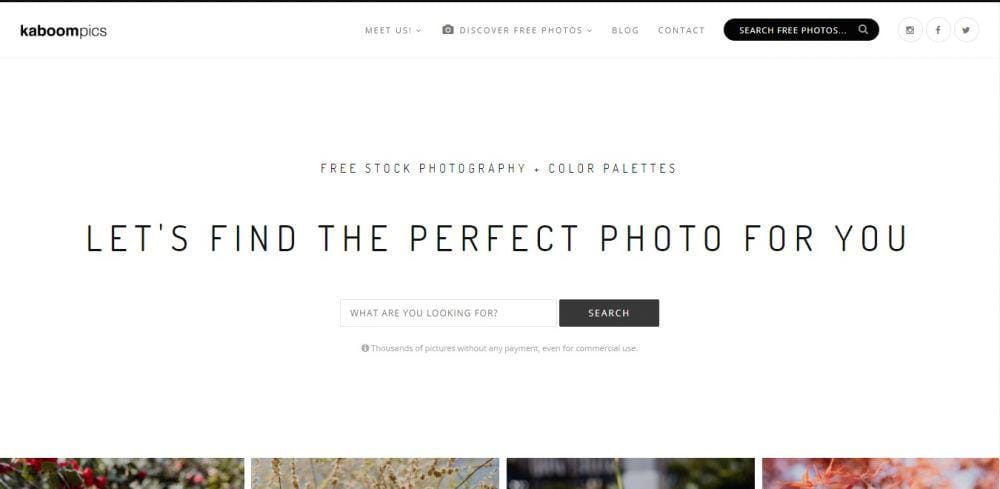Open the Contact menu item
Image resolution: width=1000 pixels, height=489 pixels.
pyautogui.click(x=681, y=30)
